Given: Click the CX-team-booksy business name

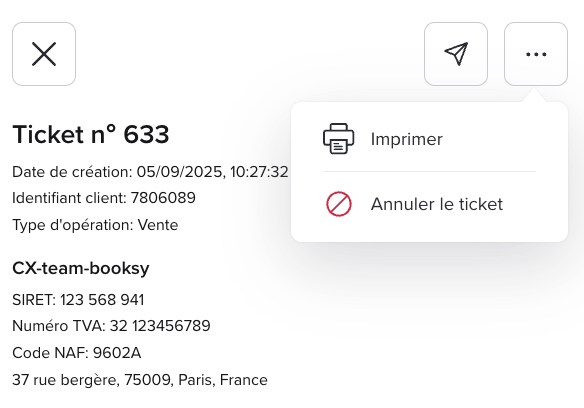Looking at the screenshot, I should [x=81, y=268].
